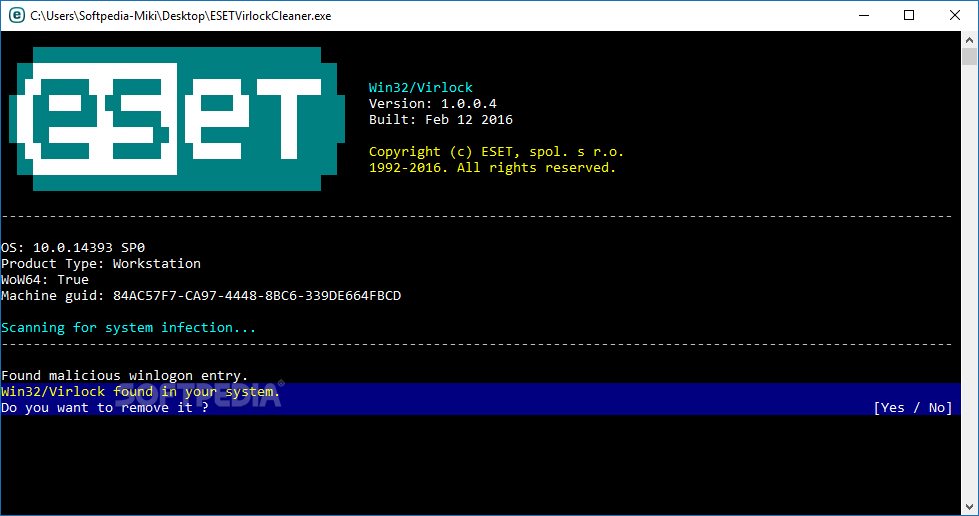Click the Machine guid line
This screenshot has height=516, width=979.
pos(201,295)
